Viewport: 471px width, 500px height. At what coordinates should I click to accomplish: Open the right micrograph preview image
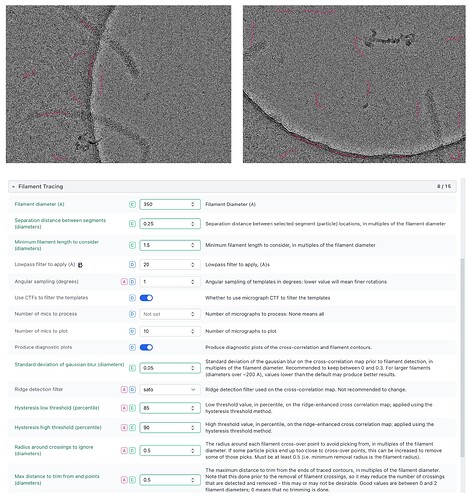click(354, 84)
